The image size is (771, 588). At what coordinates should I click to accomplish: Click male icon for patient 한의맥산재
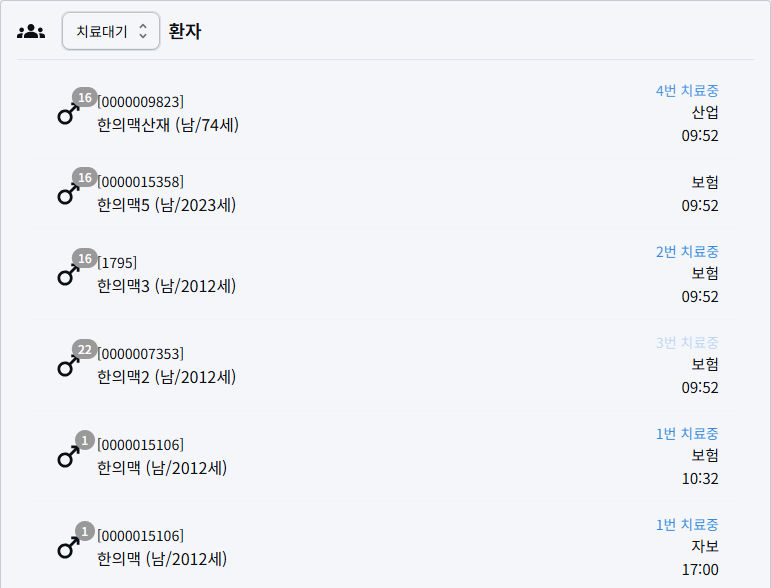(67, 115)
